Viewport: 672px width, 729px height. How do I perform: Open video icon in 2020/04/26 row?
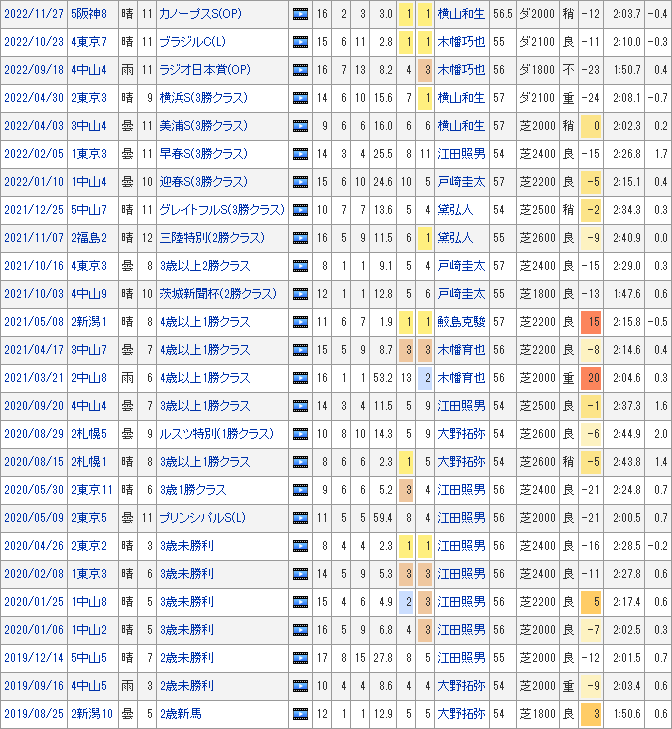(x=300, y=546)
